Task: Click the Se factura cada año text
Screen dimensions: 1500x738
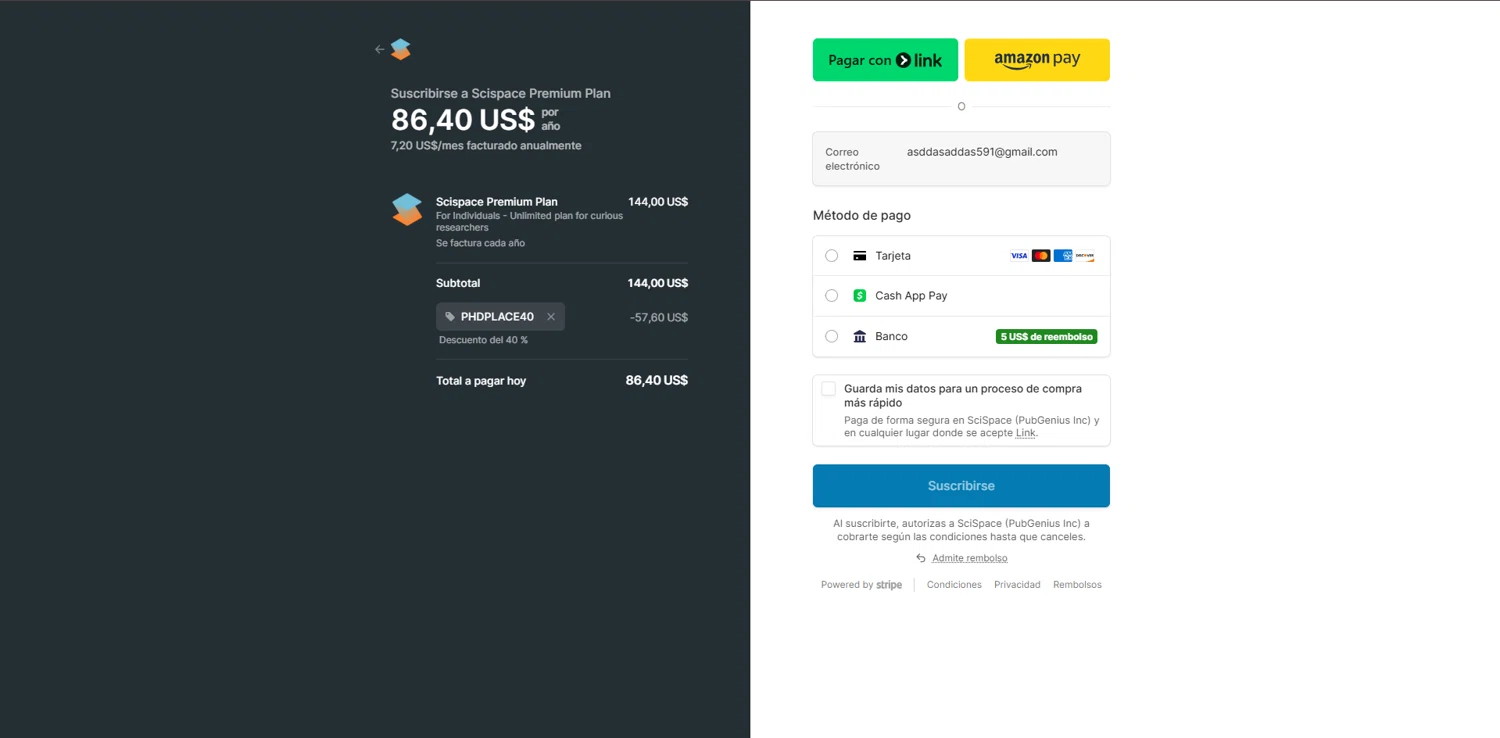Action: [480, 243]
